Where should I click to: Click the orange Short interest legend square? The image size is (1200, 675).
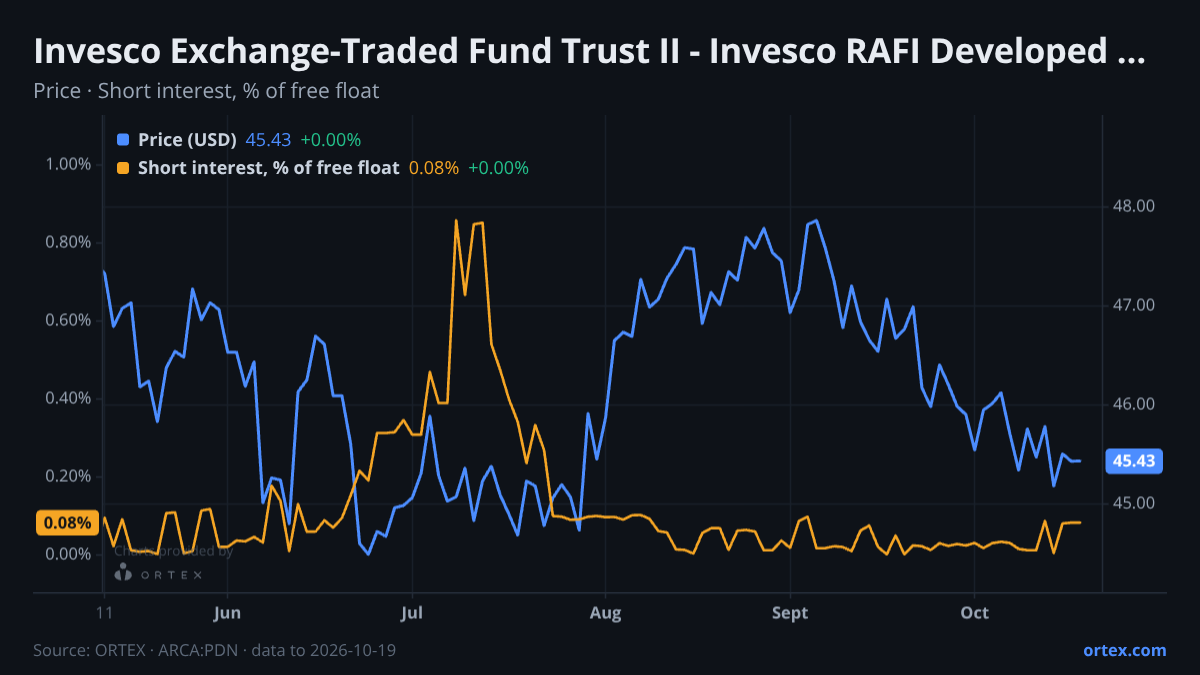tap(123, 168)
